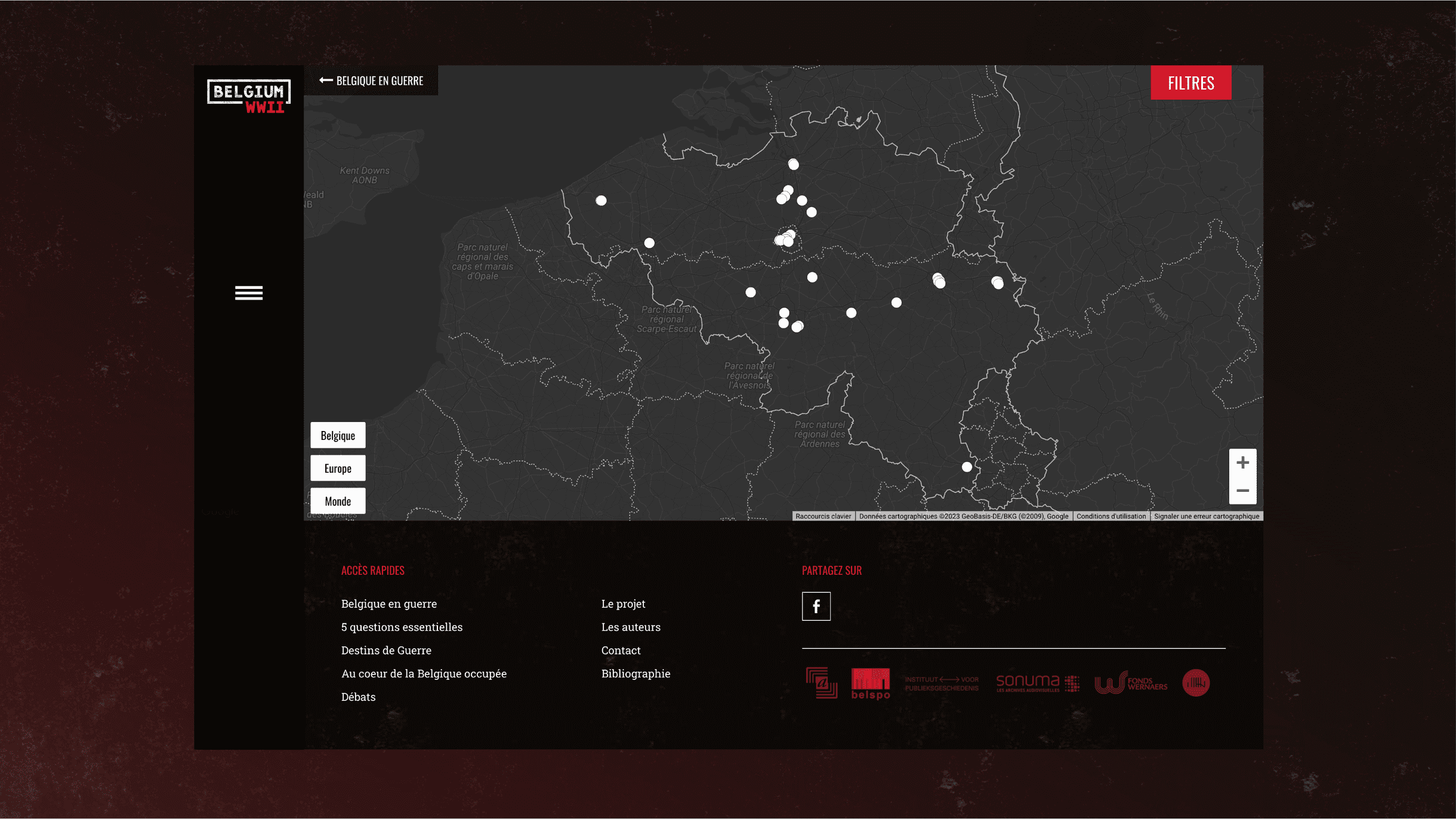The image size is (1456, 819).
Task: Open Destins de Guerre link
Action: tap(386, 650)
